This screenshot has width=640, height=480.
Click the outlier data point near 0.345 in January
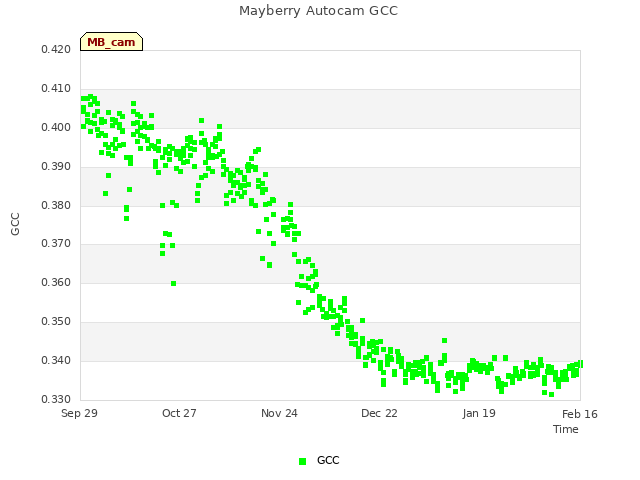(444, 340)
